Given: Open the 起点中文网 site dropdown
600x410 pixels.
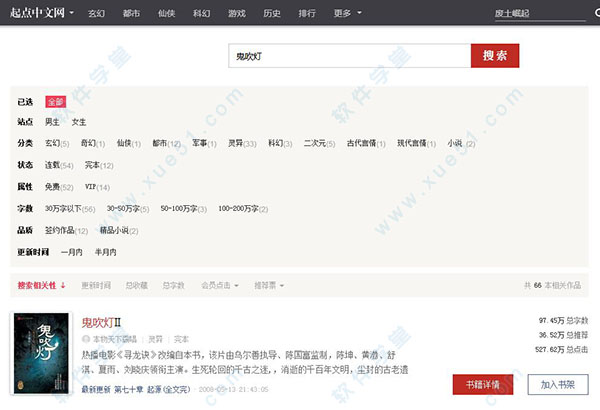Looking at the screenshot, I should click(42, 13).
